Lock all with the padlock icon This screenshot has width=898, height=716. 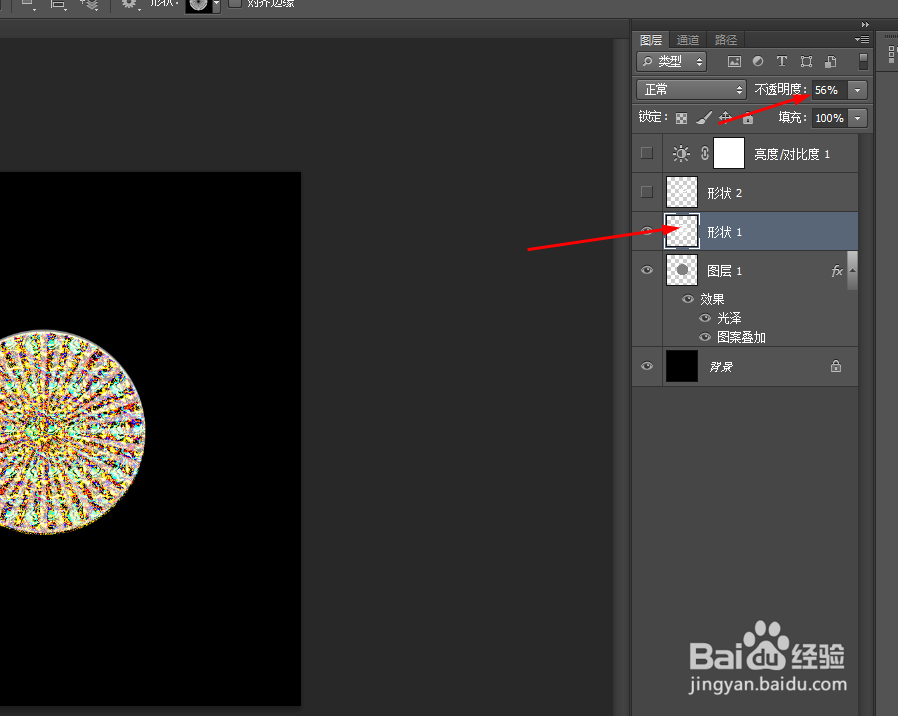pyautogui.click(x=748, y=117)
